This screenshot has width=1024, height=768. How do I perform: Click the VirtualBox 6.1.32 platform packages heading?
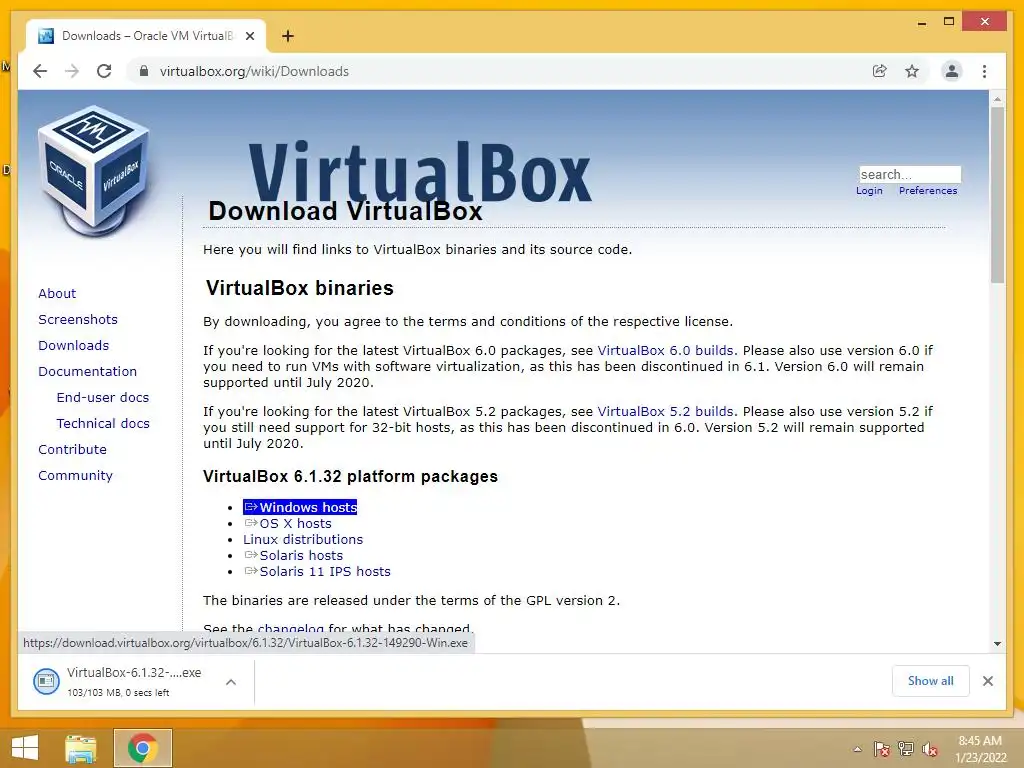(x=350, y=477)
